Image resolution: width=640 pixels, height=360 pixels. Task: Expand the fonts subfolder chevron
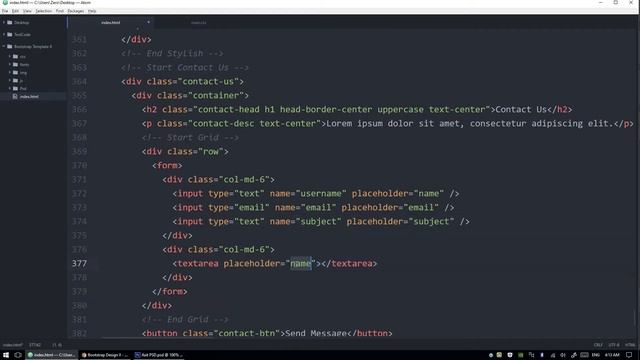(x=10, y=64)
